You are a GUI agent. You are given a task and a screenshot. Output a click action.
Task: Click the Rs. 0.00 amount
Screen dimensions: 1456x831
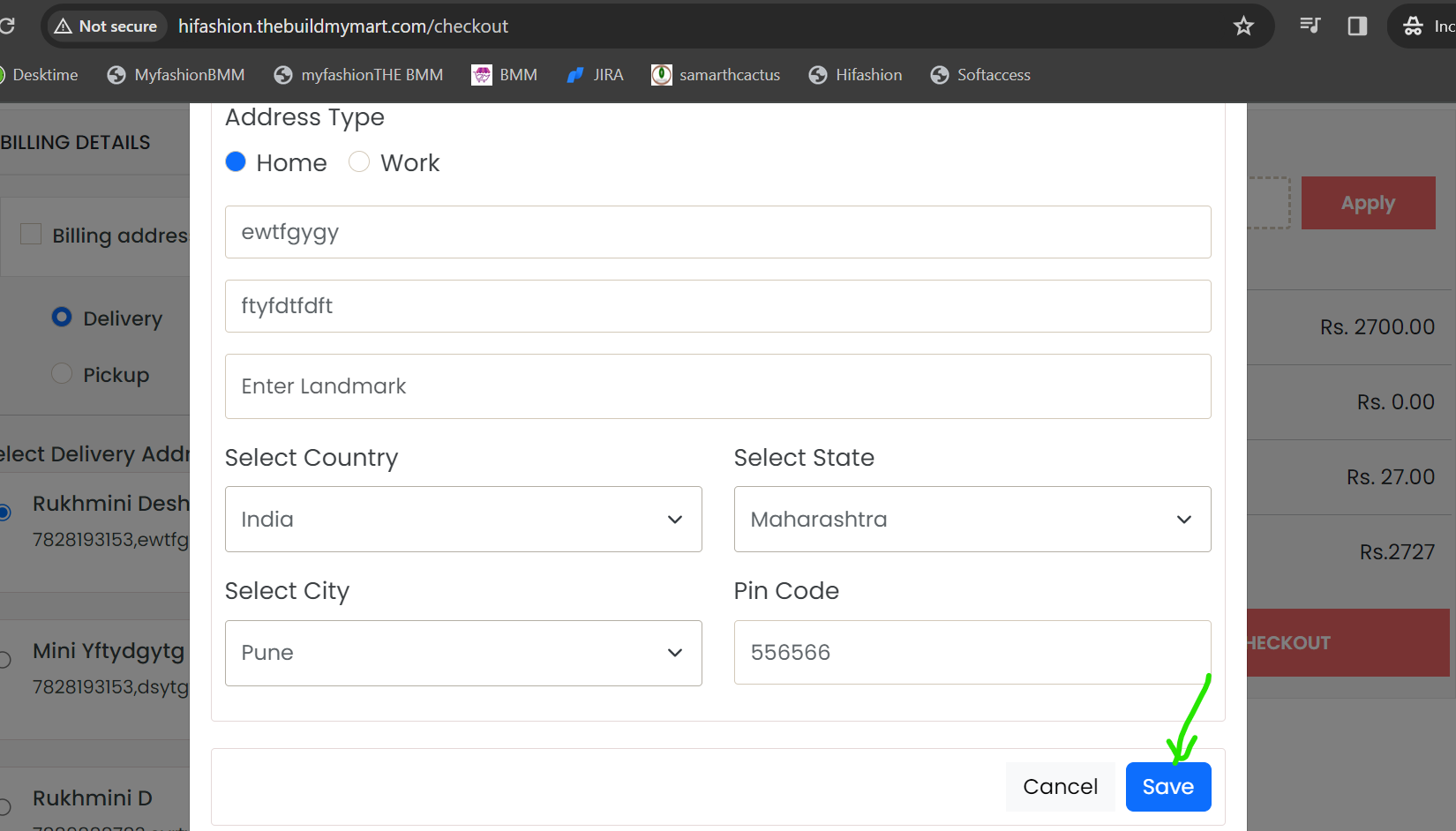(1396, 402)
